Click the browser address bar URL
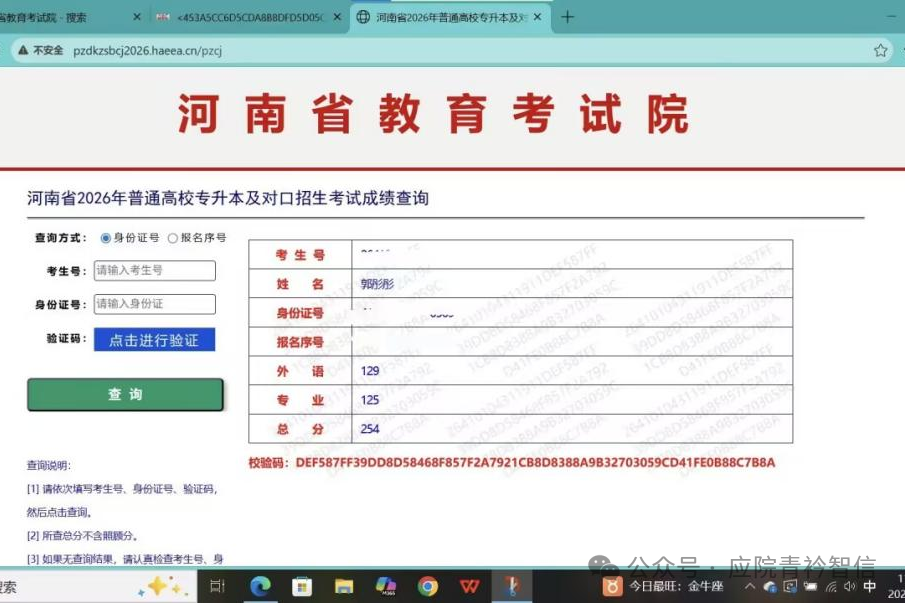Viewport: 905px width, 603px height. [x=148, y=50]
